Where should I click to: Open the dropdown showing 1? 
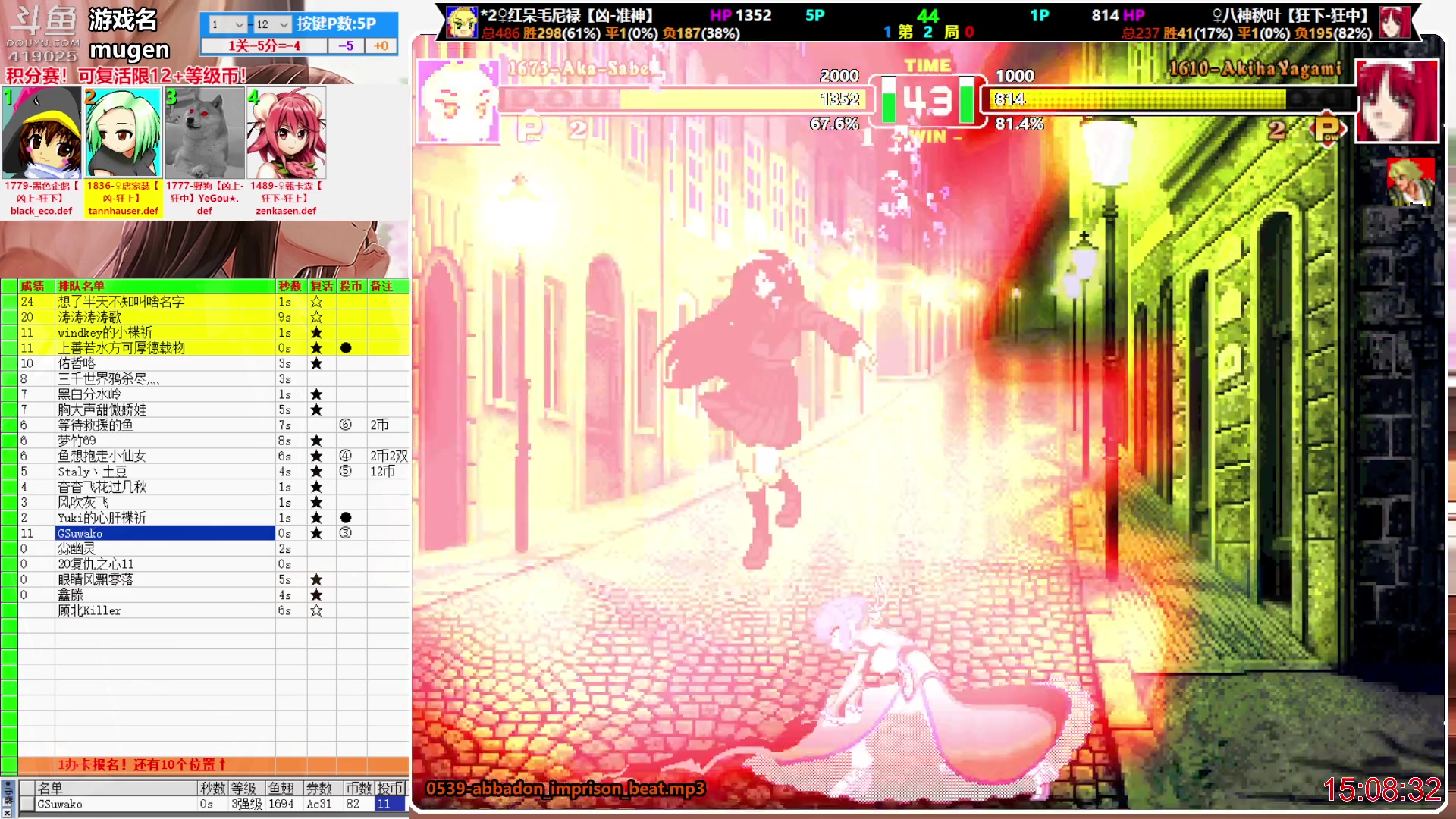(227, 24)
